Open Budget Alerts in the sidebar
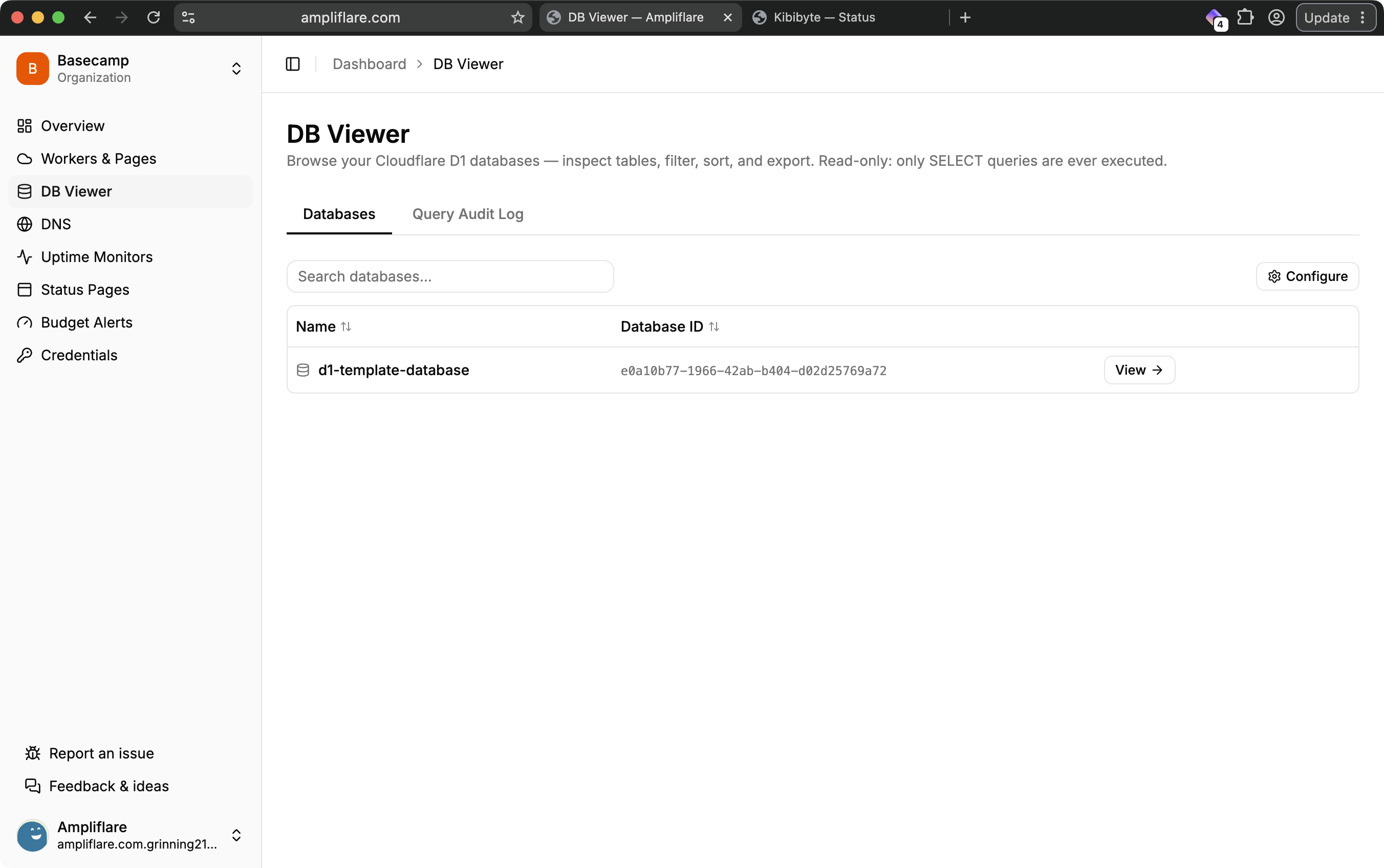Screen dimensions: 1384x868 (x=131, y=322)
